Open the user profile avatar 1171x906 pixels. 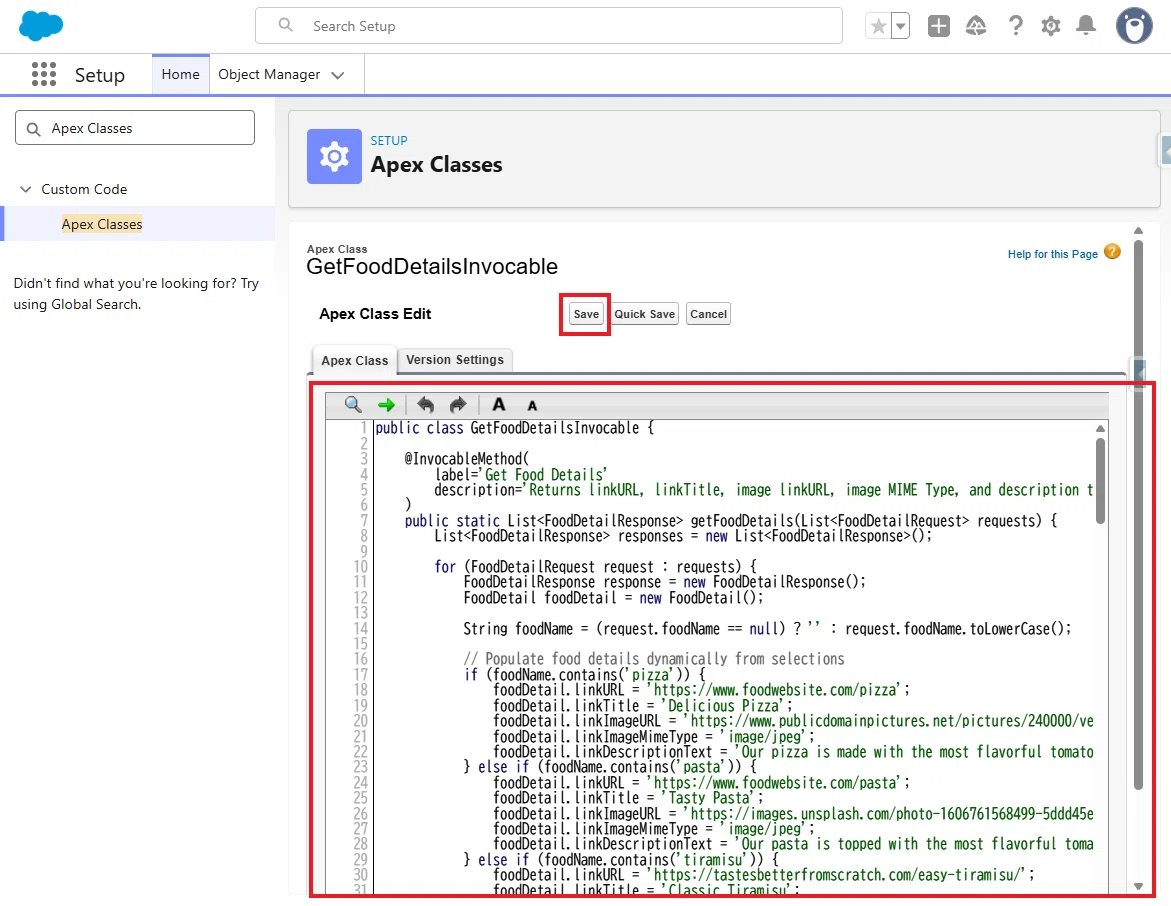1134,26
